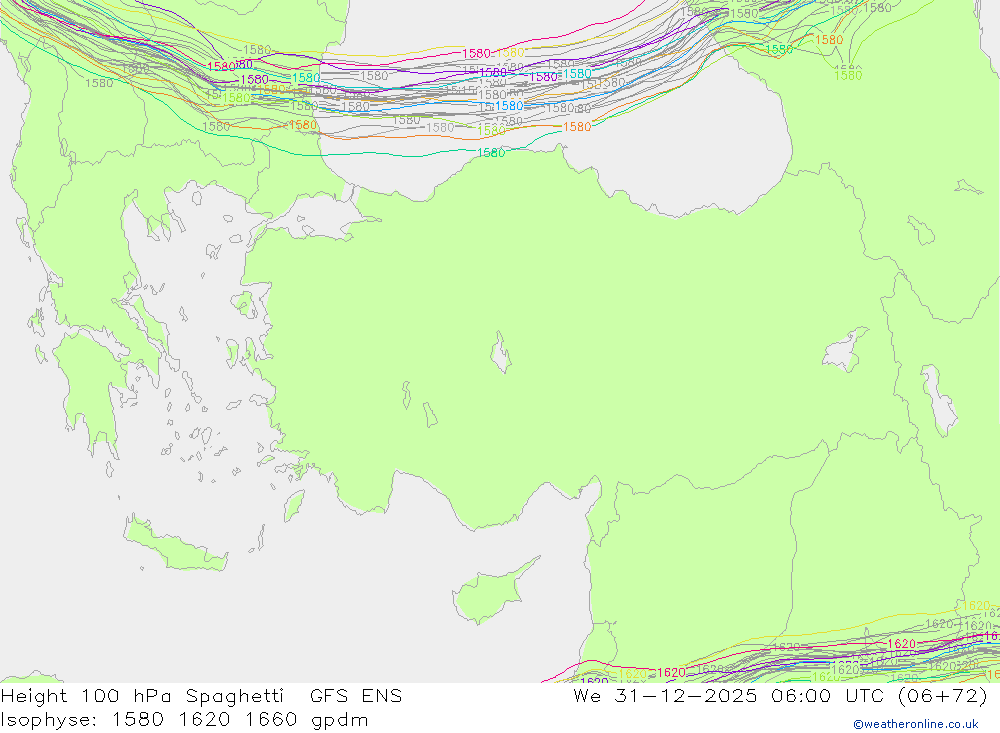Image resolution: width=1000 pixels, height=733 pixels.
Task: Click the green 1580 label near the Black Sea coast
Action: click(x=491, y=152)
